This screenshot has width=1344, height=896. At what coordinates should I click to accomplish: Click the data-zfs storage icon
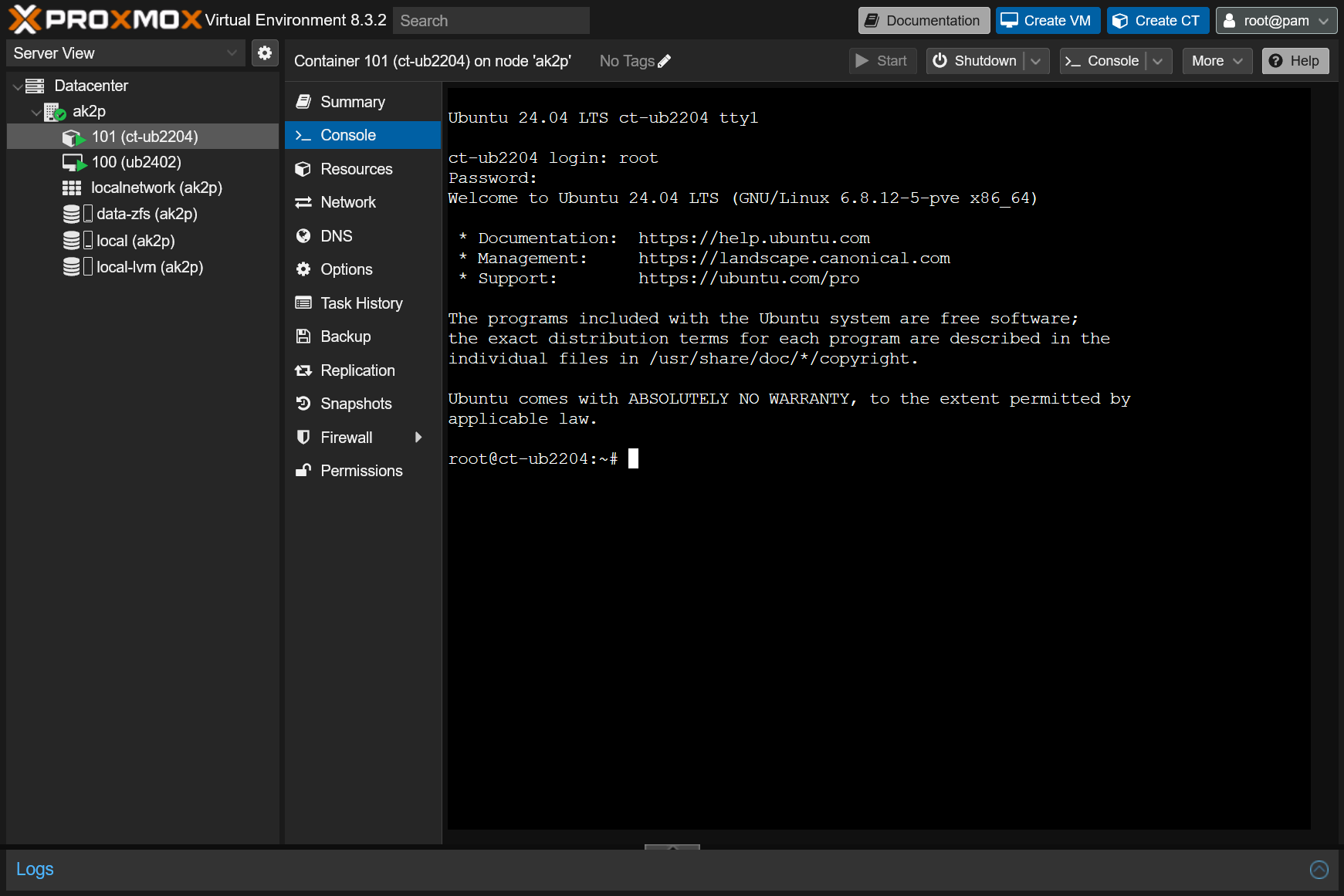tap(77, 214)
